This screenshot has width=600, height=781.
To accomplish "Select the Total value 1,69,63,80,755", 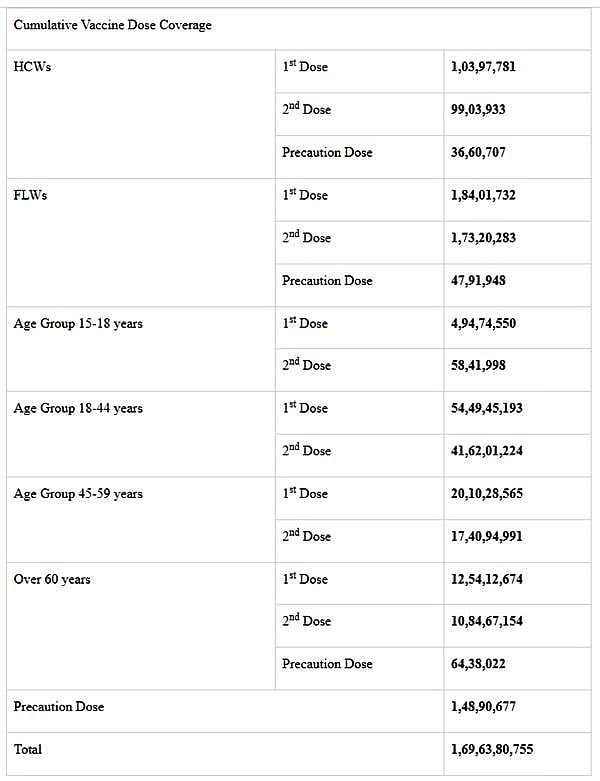I will click(x=492, y=748).
